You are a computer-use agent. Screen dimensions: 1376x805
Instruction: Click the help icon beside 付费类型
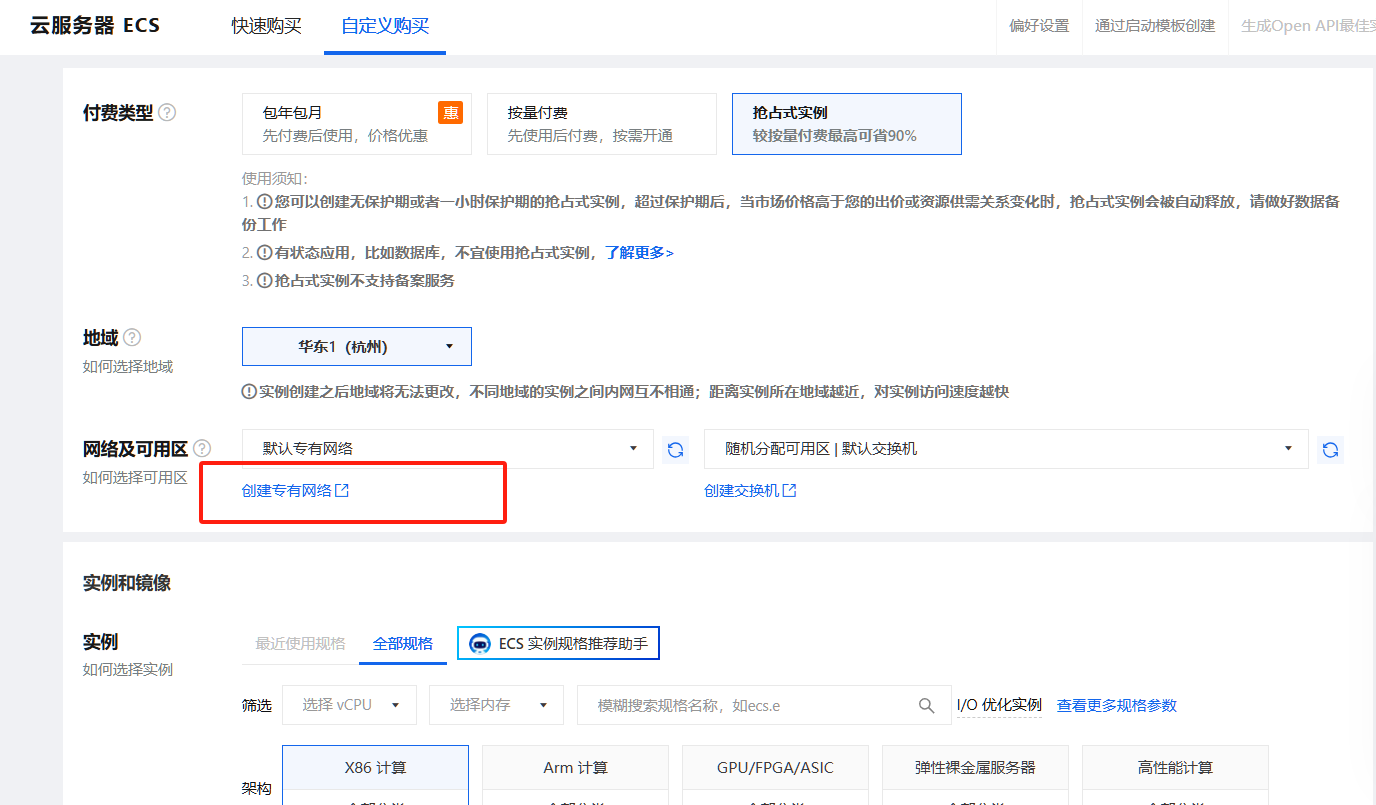click(x=168, y=113)
